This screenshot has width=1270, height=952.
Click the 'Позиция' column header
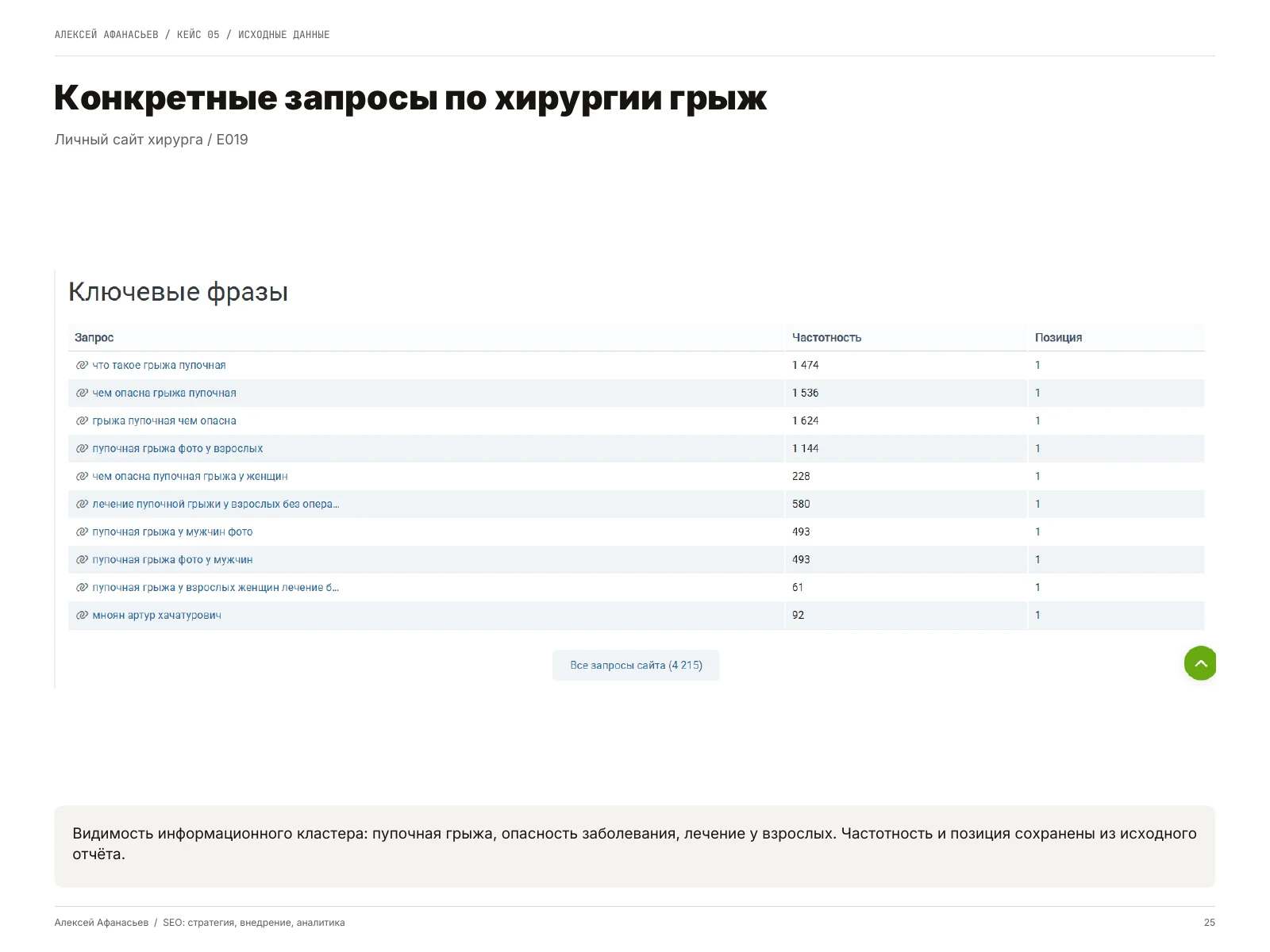pos(1058,337)
